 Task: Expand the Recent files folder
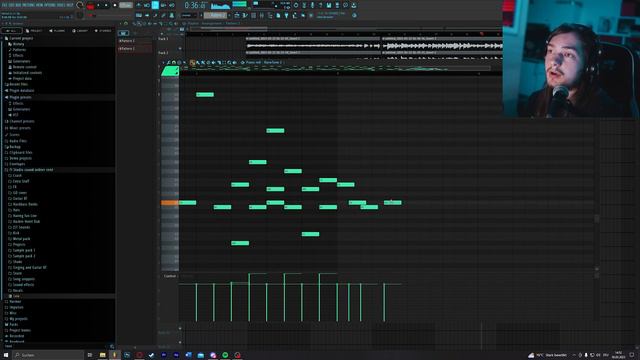click(18, 84)
